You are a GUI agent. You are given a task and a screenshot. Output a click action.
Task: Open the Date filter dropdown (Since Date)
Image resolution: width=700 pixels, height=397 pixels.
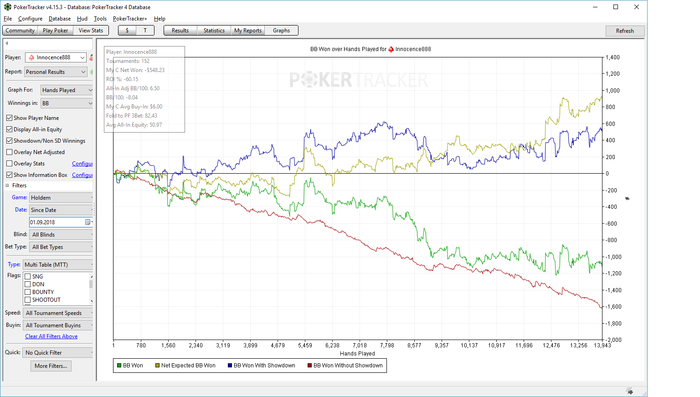pos(61,210)
